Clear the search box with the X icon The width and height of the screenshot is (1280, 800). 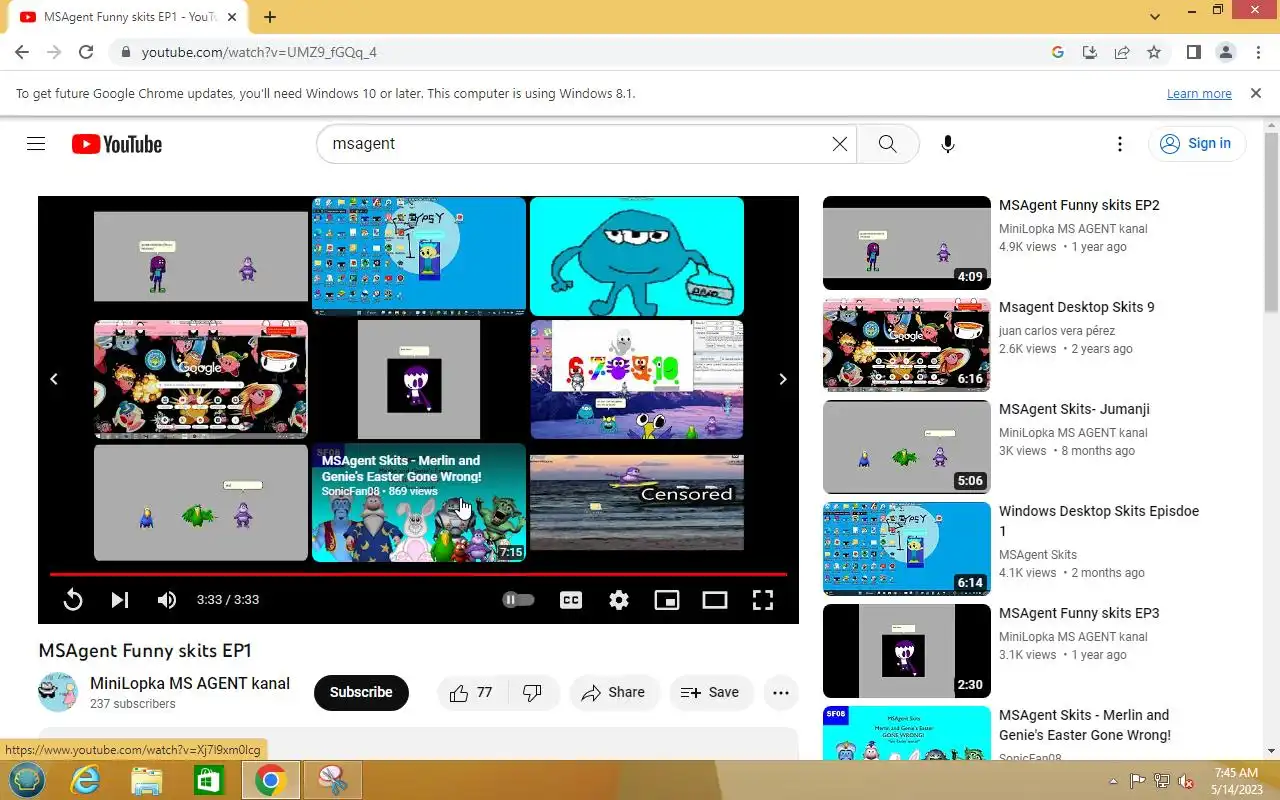pos(840,144)
